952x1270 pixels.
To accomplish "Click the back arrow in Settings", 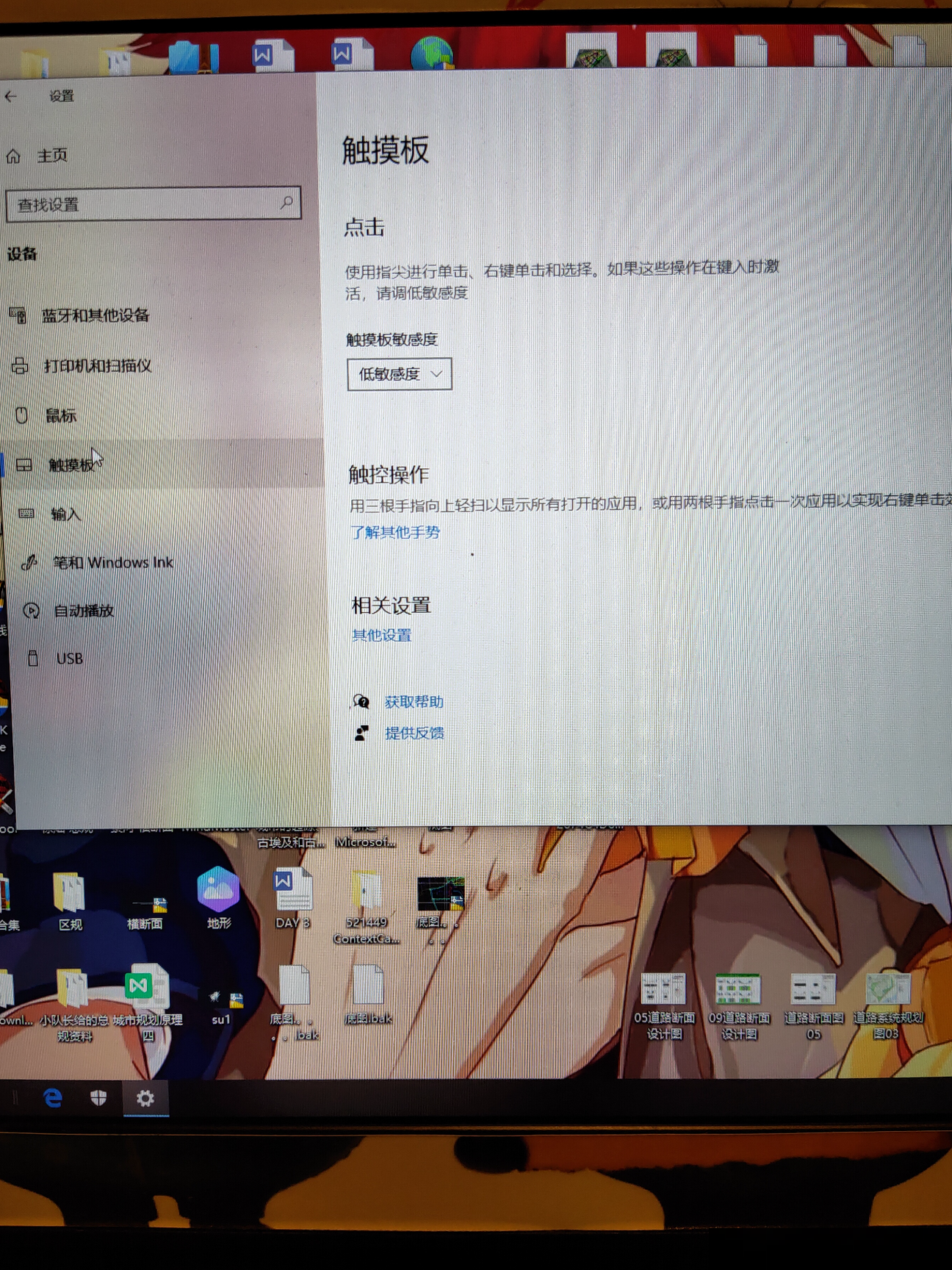I will click(x=11, y=96).
